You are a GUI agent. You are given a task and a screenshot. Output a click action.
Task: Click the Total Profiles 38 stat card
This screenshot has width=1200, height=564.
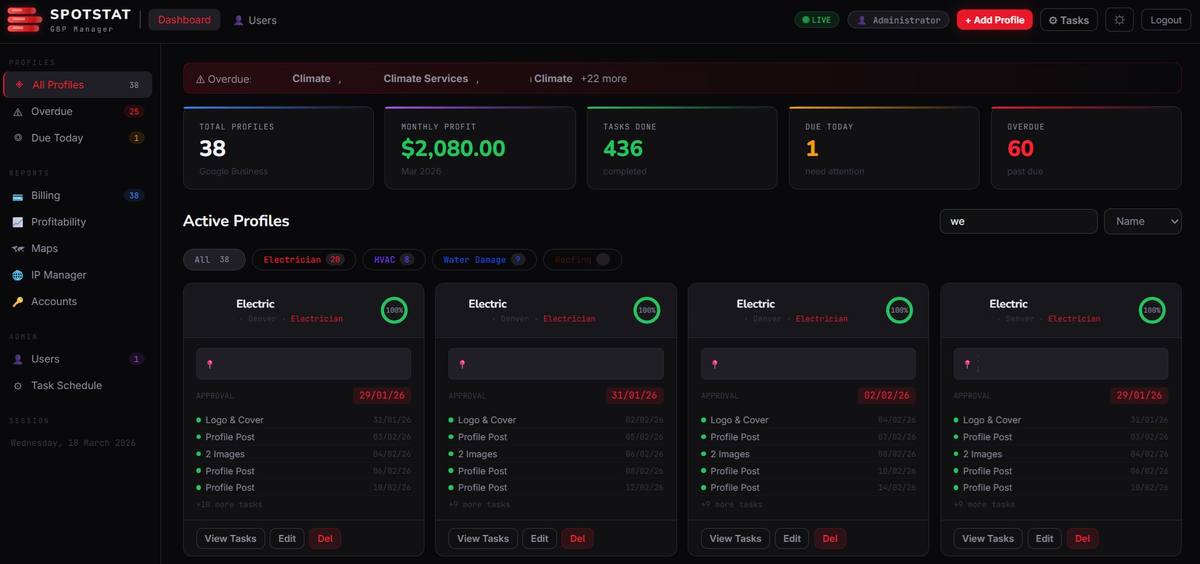277,148
